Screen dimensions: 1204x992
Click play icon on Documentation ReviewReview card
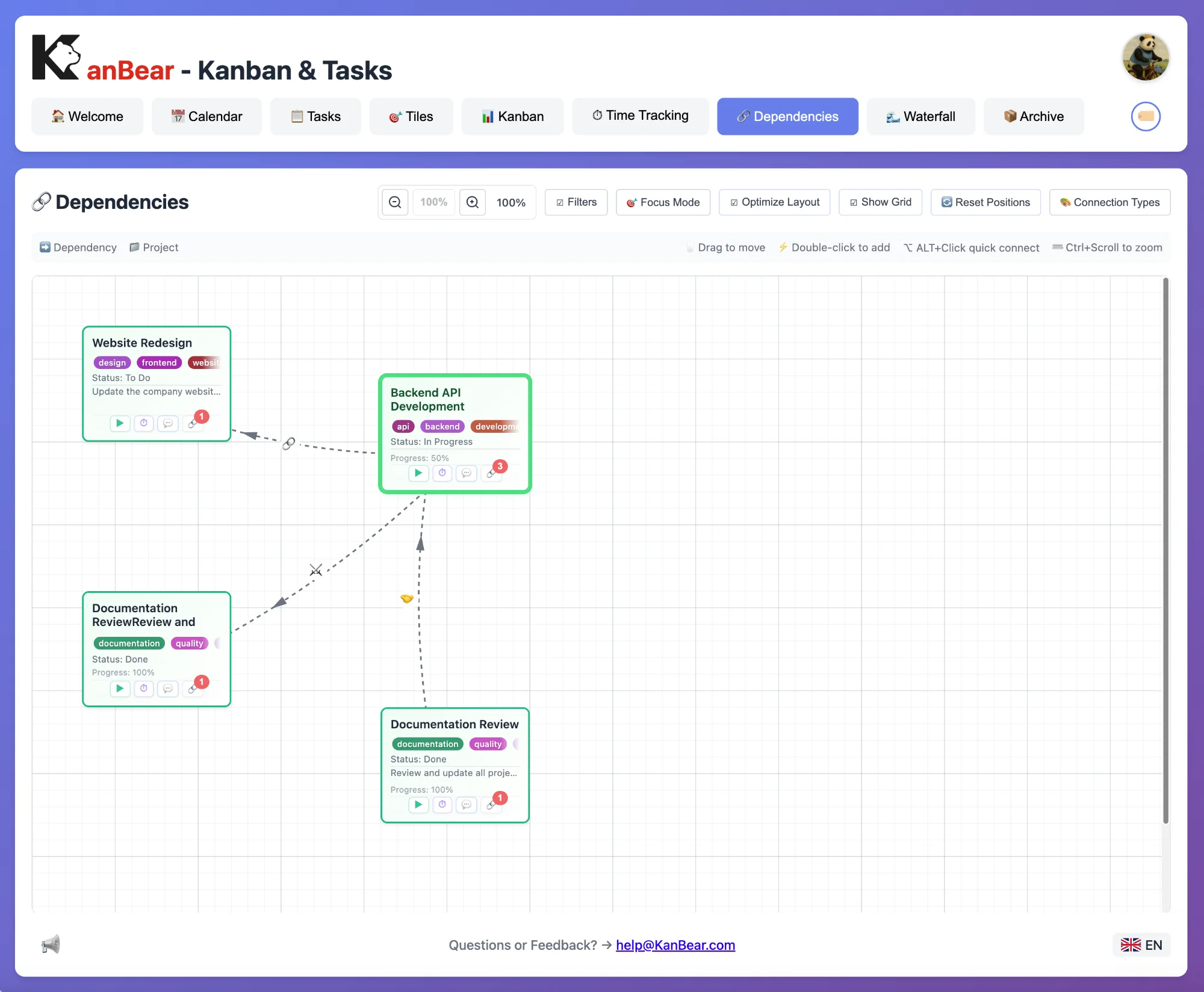pyautogui.click(x=120, y=689)
